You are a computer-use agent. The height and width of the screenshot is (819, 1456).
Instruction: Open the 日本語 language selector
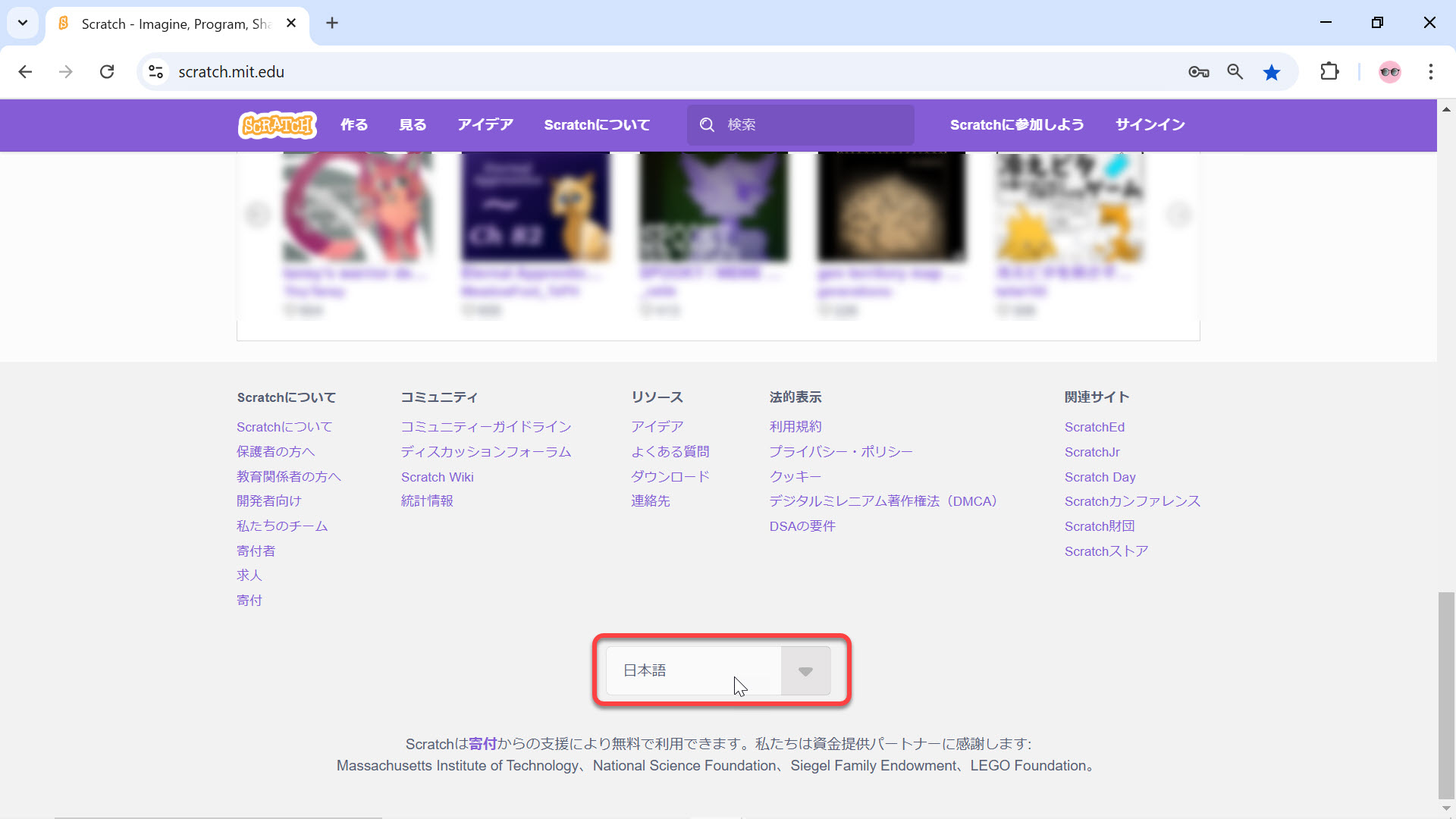718,670
